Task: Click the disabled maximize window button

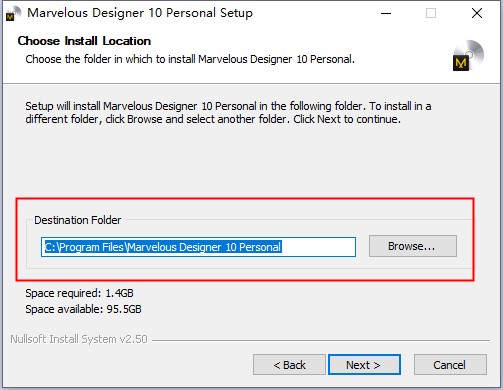Action: 431,13
